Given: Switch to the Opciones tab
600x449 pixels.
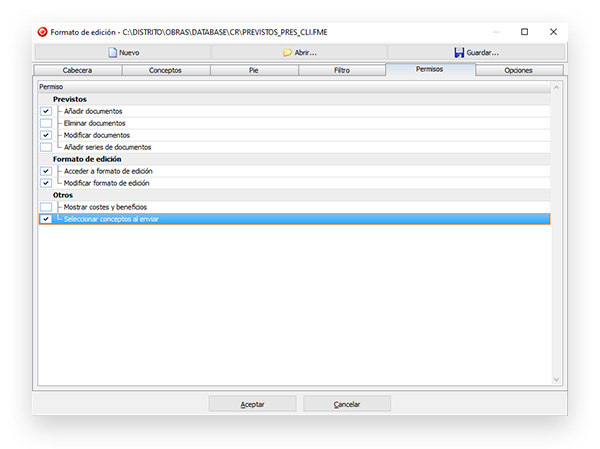Looking at the screenshot, I should 519,70.
